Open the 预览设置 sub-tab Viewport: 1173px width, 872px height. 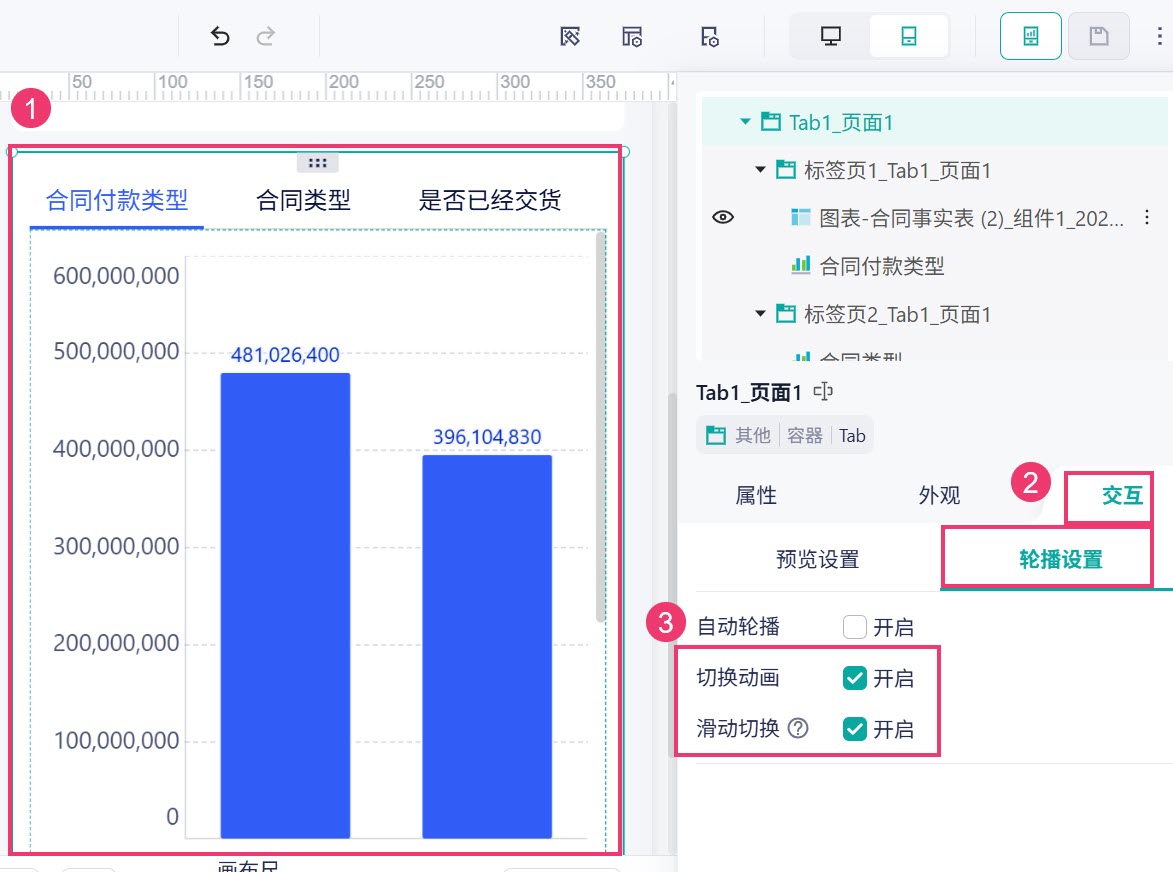(x=818, y=559)
